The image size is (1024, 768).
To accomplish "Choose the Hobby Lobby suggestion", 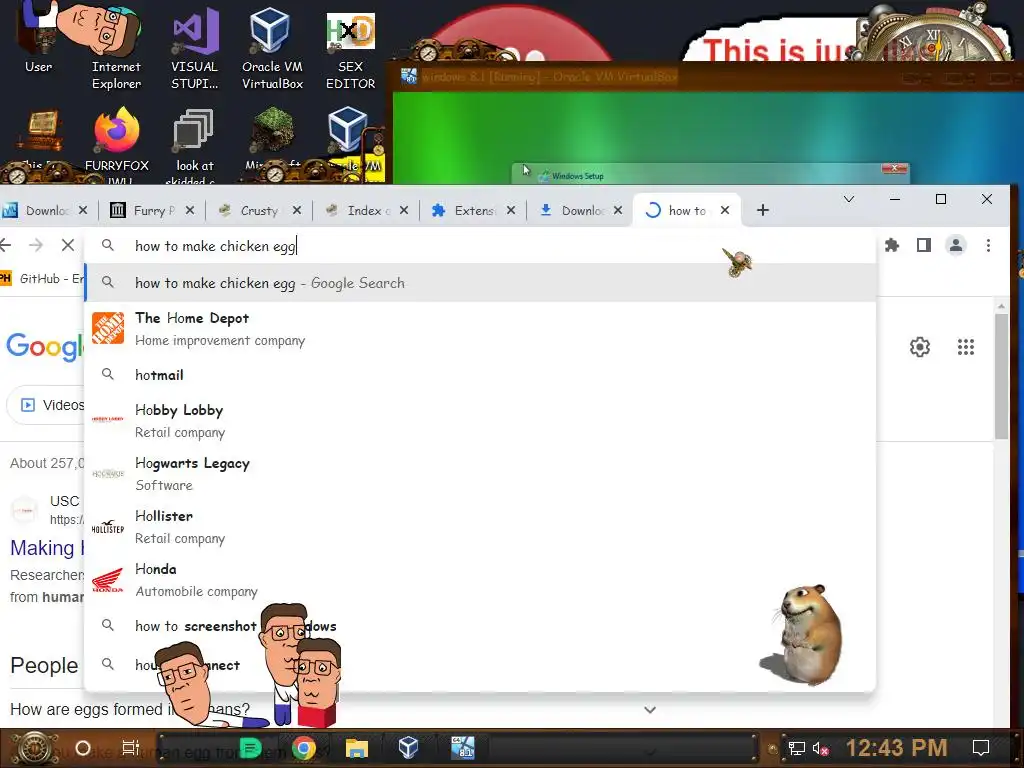I will (480, 421).
